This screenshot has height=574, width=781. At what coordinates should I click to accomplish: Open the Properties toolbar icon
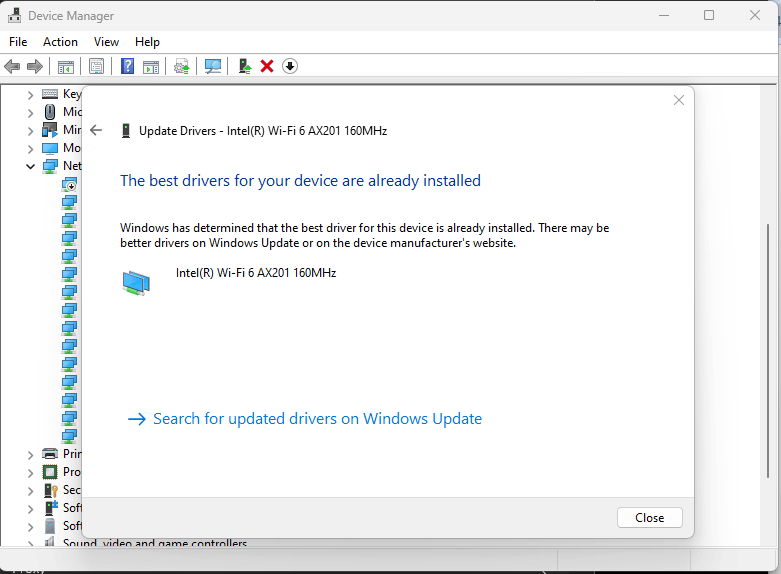click(96, 66)
